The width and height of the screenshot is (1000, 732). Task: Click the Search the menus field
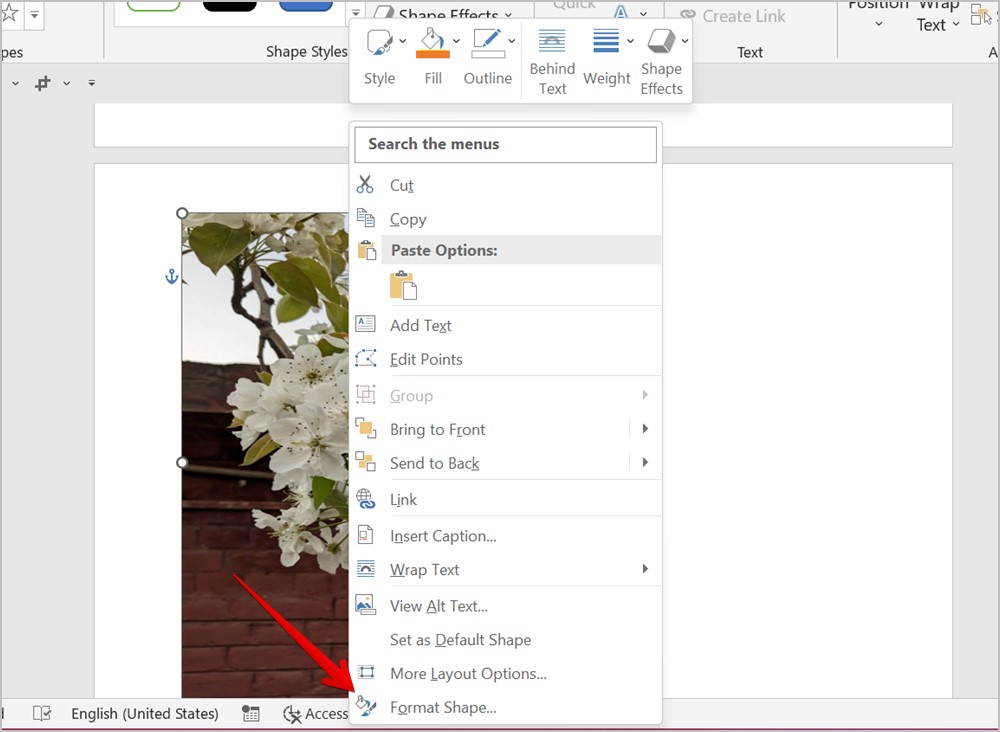click(x=505, y=144)
